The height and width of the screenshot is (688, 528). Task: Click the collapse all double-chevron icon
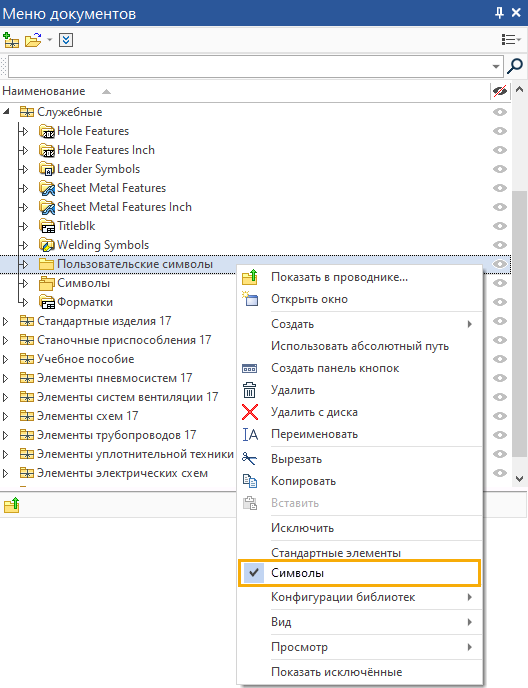coord(66,40)
